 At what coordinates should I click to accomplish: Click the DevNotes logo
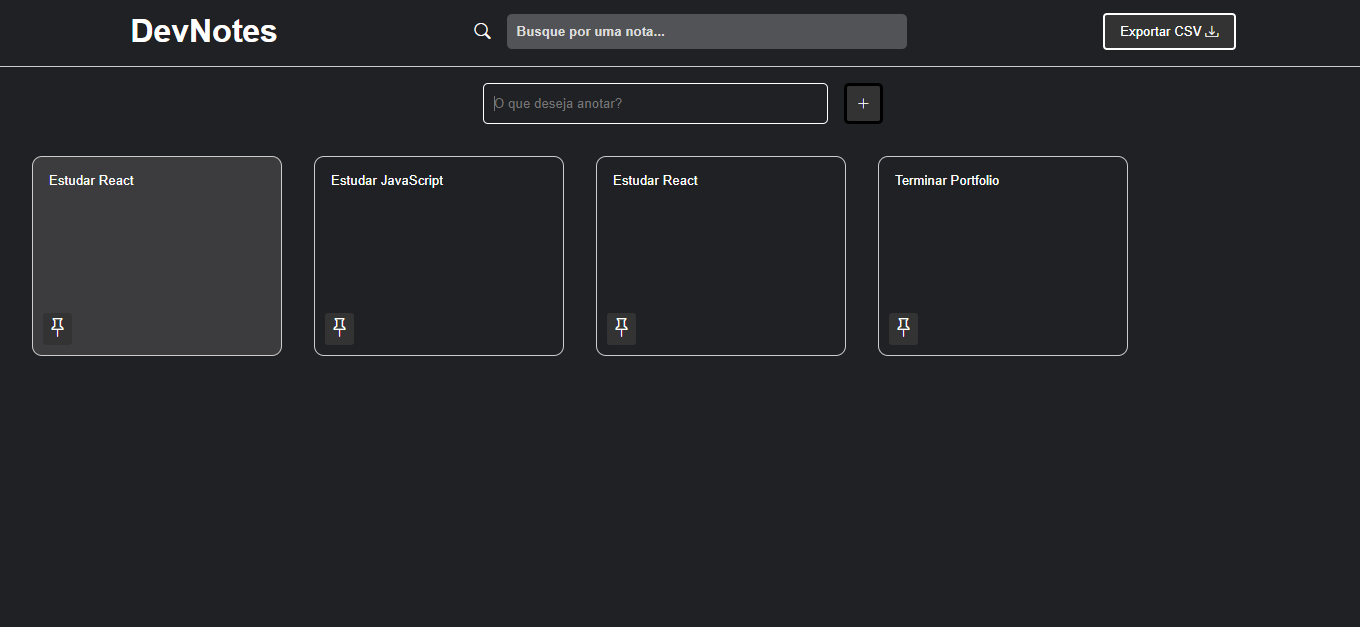pyautogui.click(x=204, y=31)
